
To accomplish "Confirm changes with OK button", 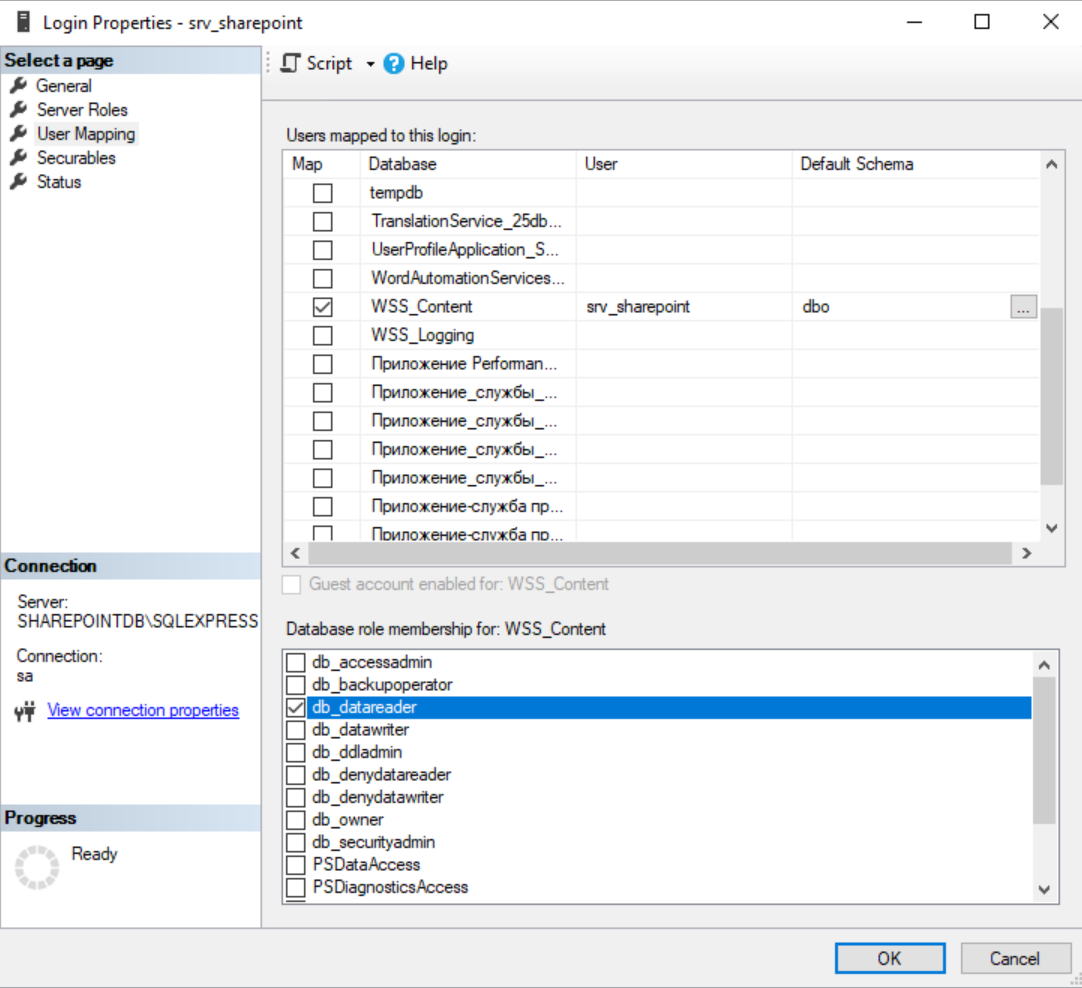I will pyautogui.click(x=889, y=958).
